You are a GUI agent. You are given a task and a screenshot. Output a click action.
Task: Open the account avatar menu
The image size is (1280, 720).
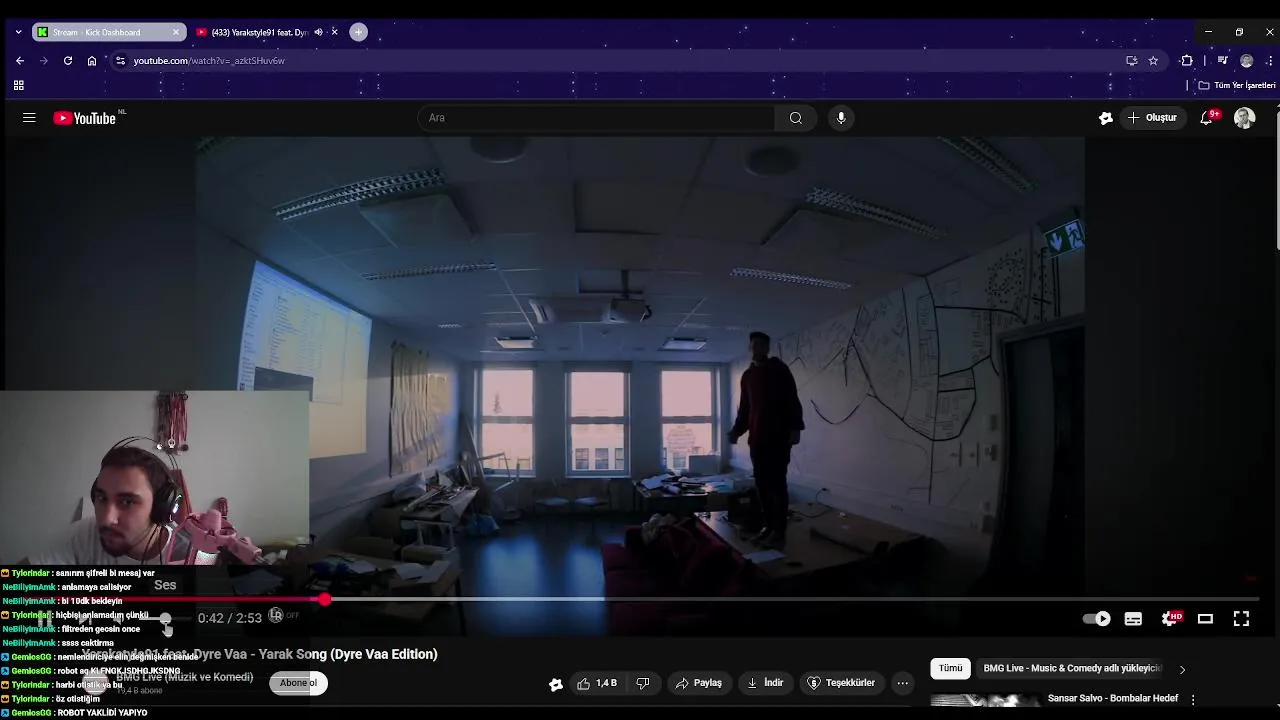1244,118
